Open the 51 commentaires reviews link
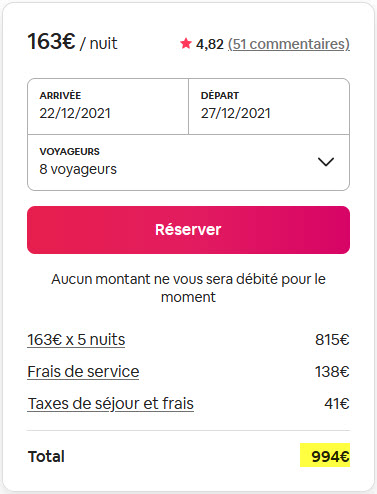Image resolution: width=377 pixels, height=494 pixels. [x=289, y=44]
